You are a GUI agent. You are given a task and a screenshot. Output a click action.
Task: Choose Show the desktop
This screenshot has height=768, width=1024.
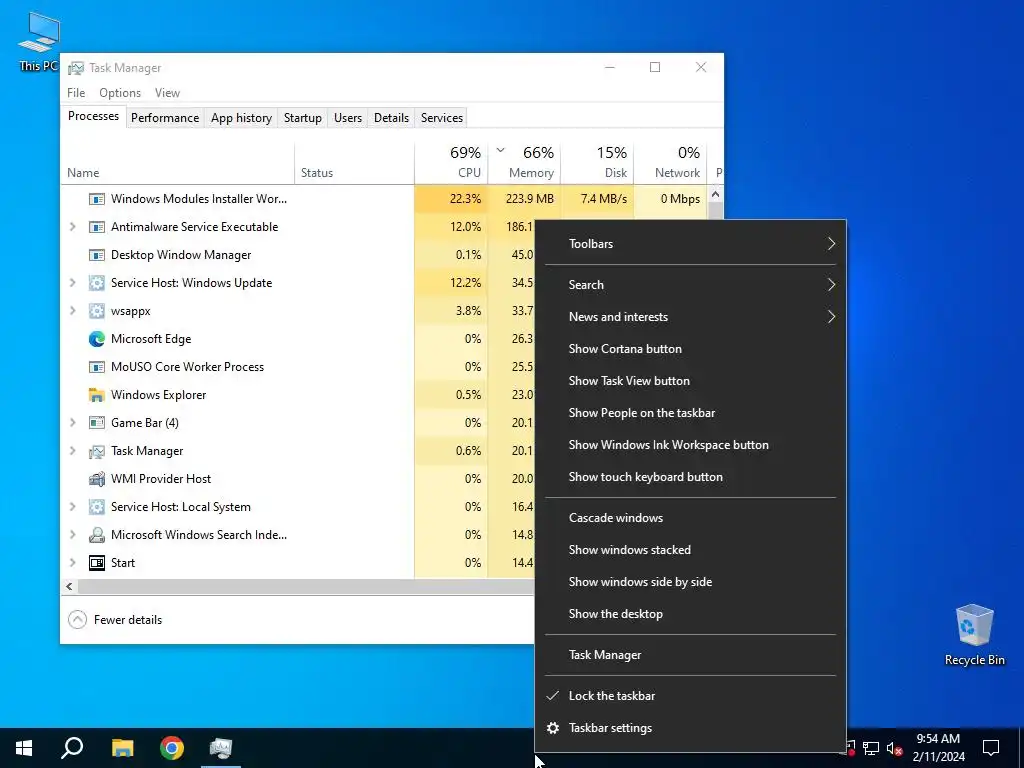(x=690, y=614)
